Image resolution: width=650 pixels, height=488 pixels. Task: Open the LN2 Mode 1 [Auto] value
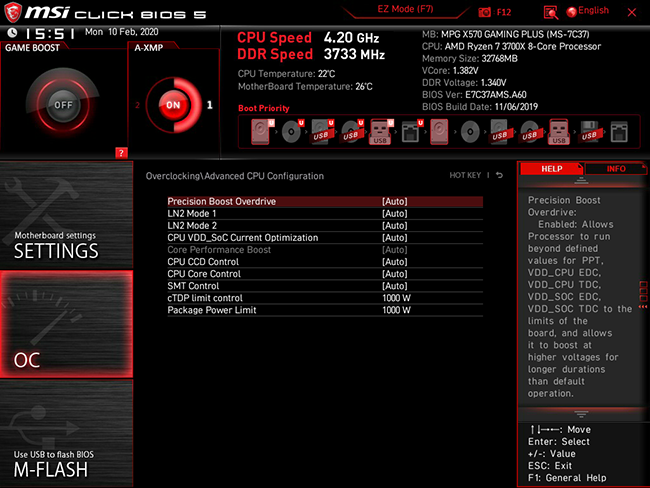pyautogui.click(x=395, y=214)
